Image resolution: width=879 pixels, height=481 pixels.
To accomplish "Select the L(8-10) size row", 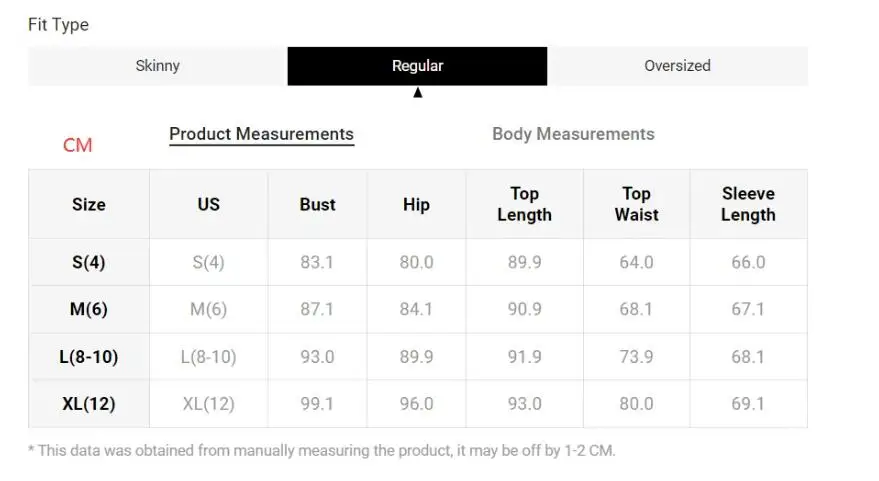I will [418, 357].
